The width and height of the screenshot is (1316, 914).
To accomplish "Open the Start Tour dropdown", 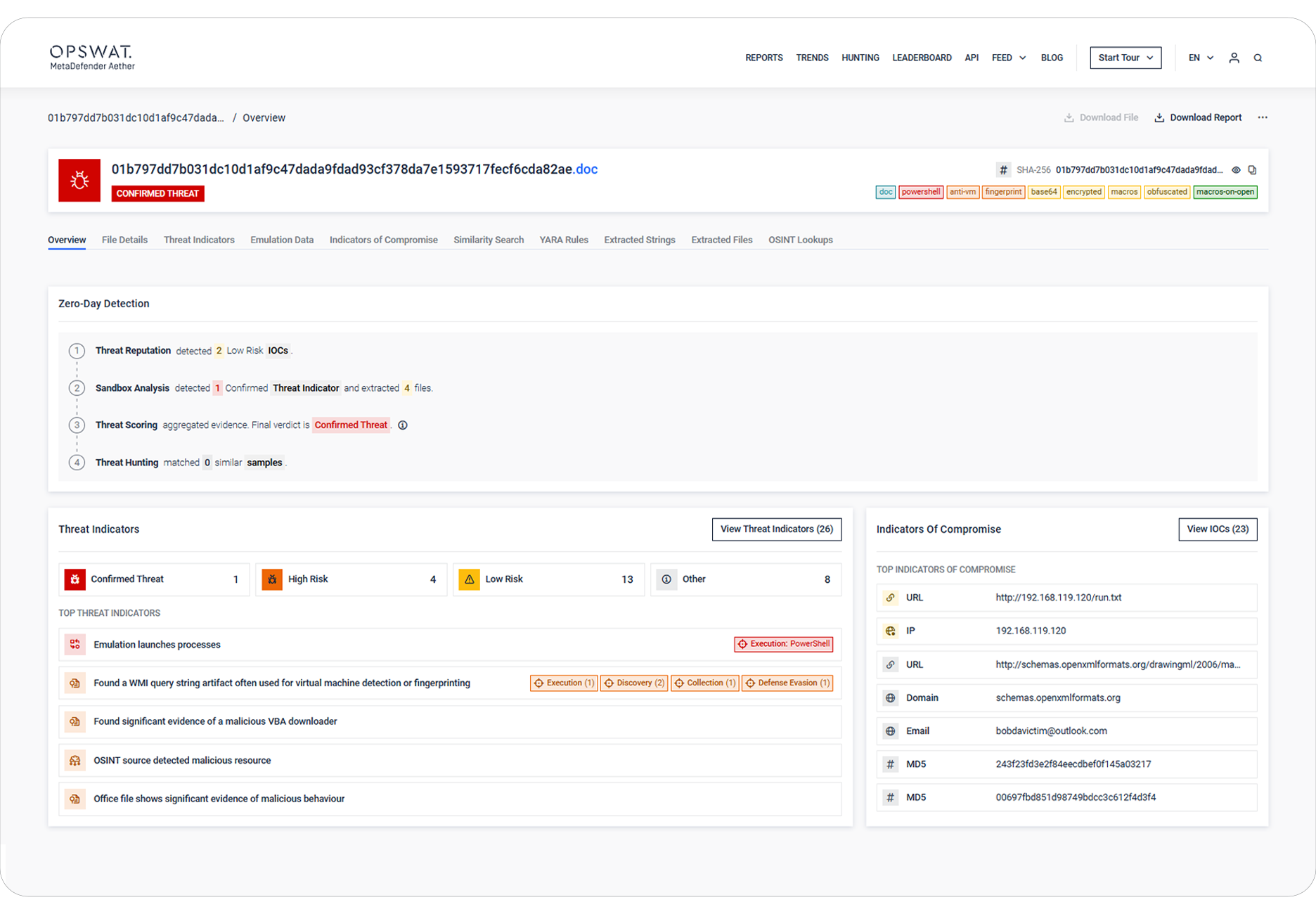I will tap(1125, 58).
